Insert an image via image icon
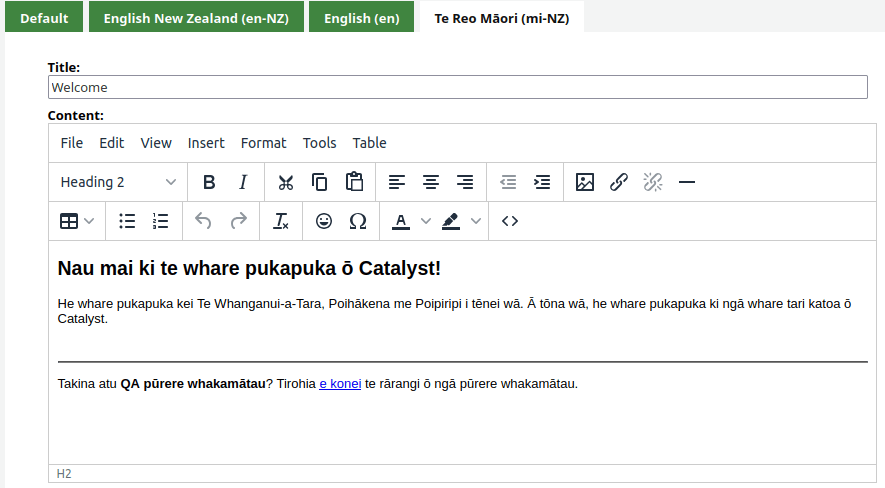Screen dimensions: 885x488 coord(585,182)
